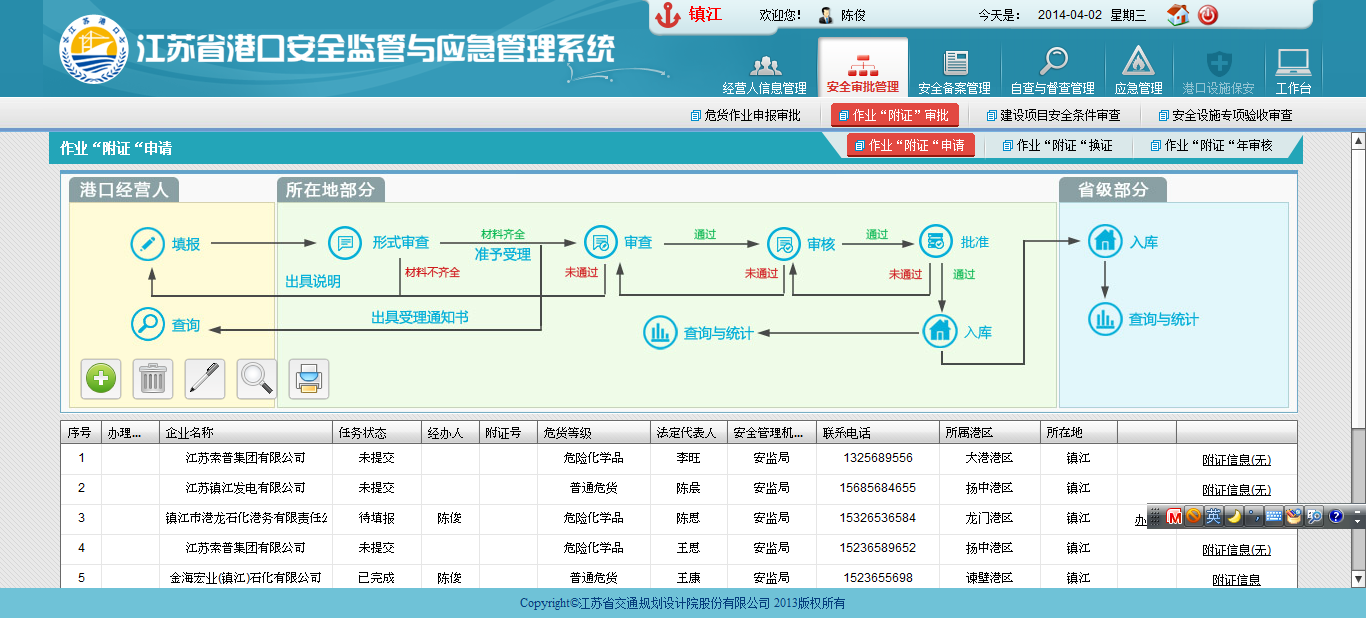This screenshot has width=1366, height=618.
Task: Click the green plus add button
Action: click(x=101, y=379)
